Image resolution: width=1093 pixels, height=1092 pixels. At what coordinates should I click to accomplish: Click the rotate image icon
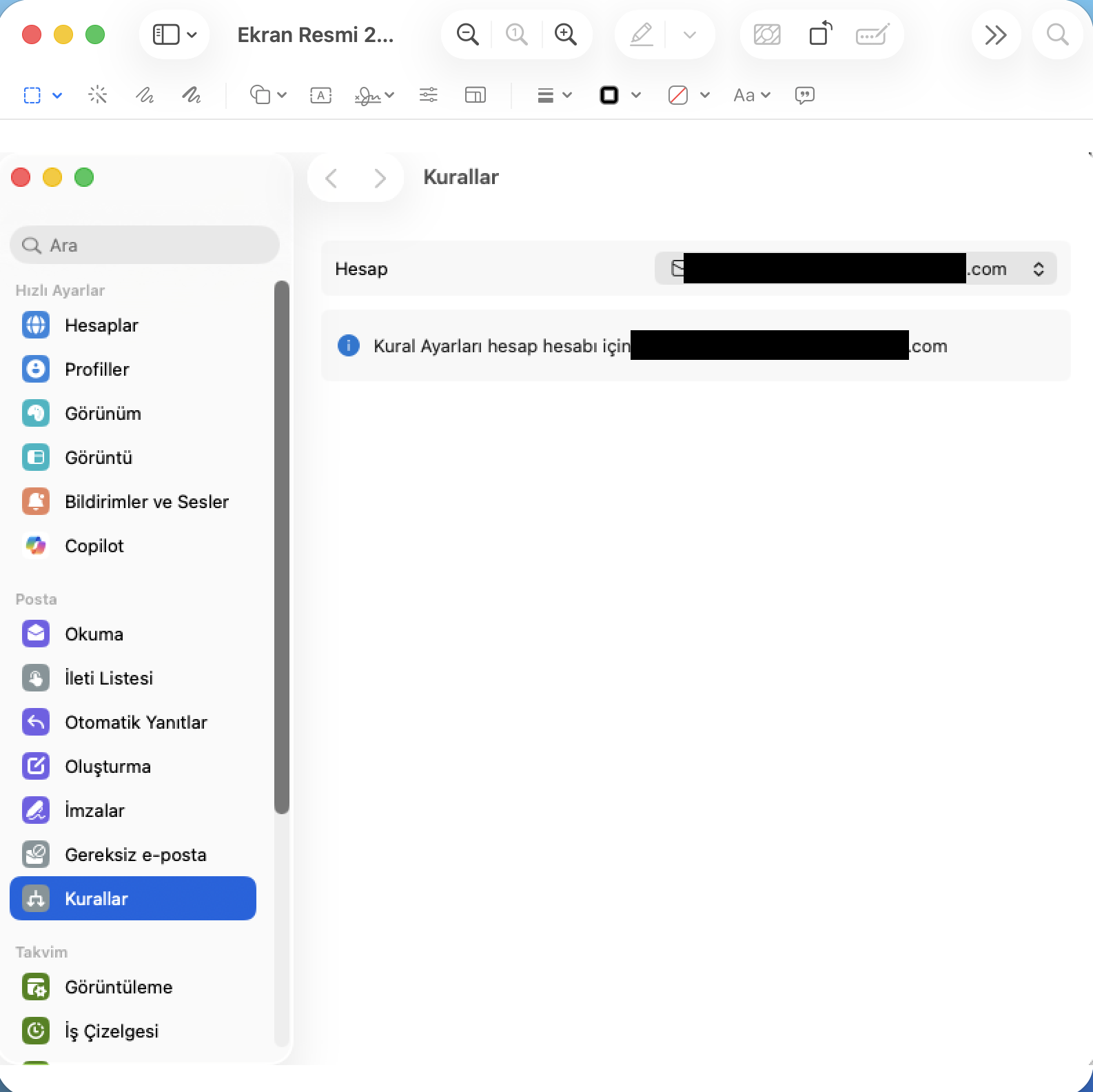820,34
